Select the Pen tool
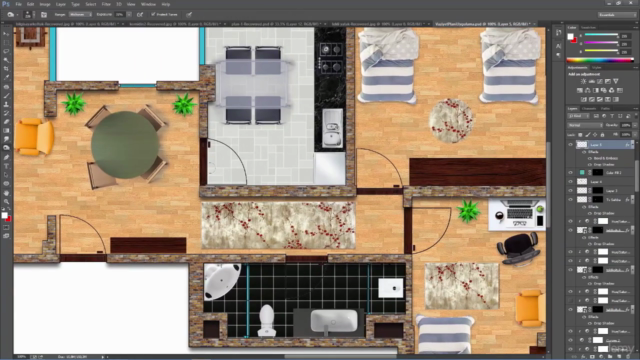The width and height of the screenshot is (640, 360). tap(6, 157)
